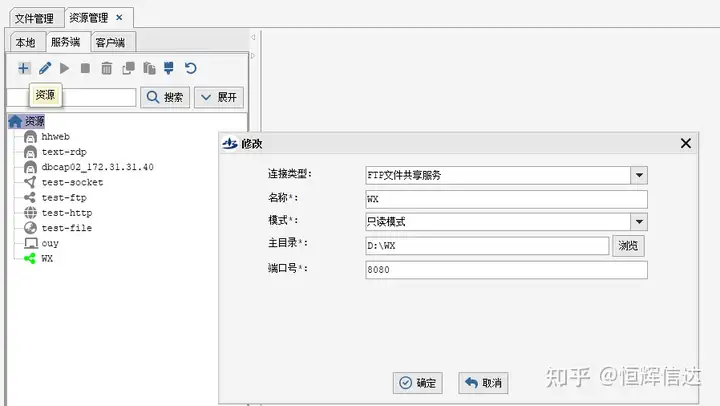Viewport: 720px width, 406px height.
Task: Click the 展开 button
Action: 219,97
